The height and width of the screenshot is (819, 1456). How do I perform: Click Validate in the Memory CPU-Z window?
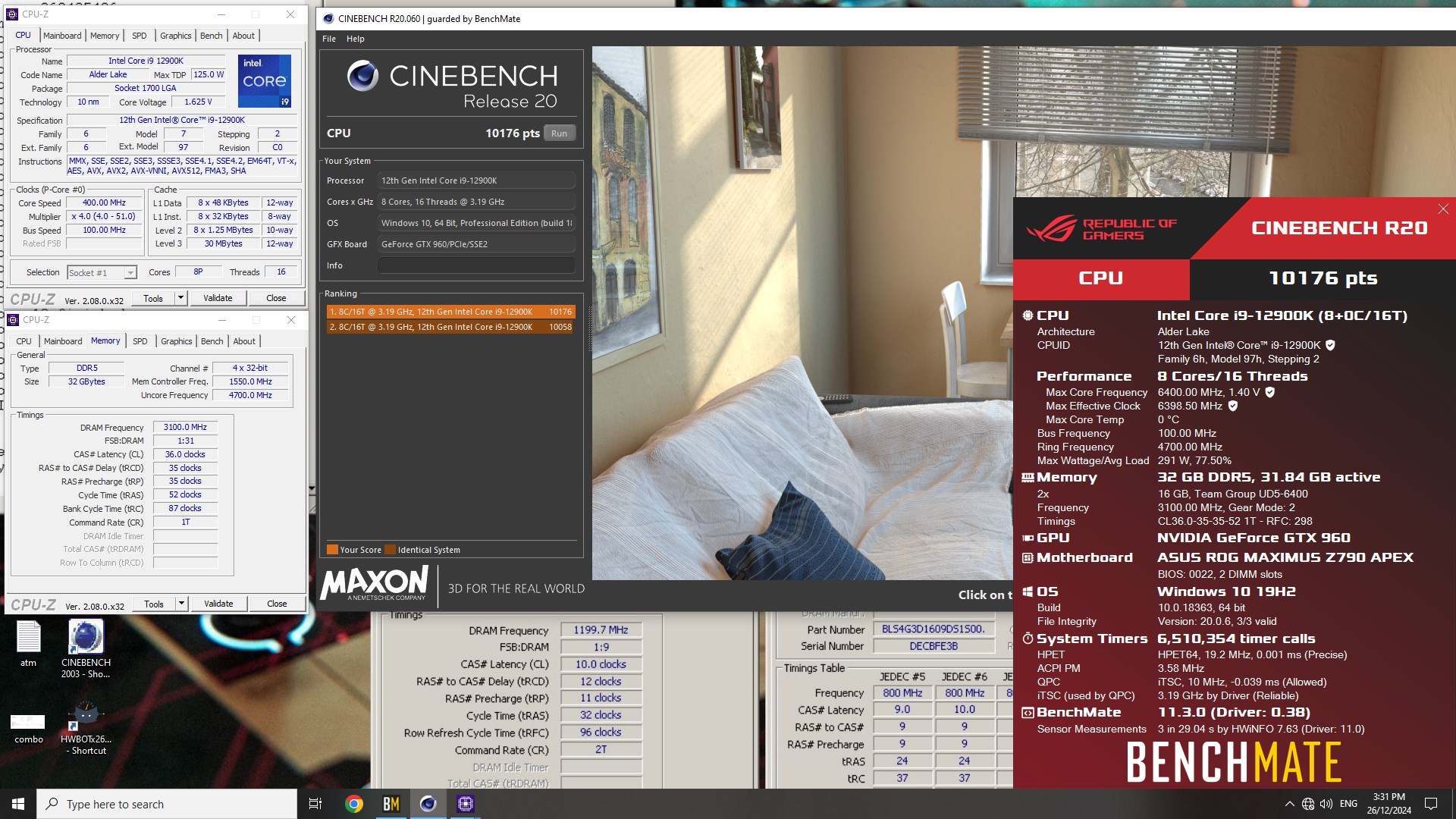point(218,604)
